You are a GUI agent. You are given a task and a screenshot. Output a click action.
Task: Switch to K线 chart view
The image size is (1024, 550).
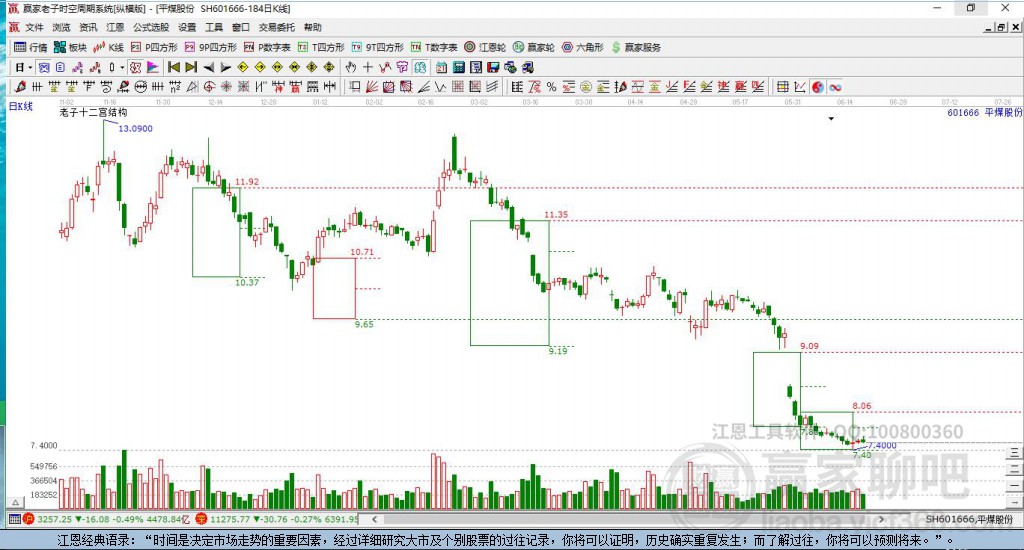108,47
